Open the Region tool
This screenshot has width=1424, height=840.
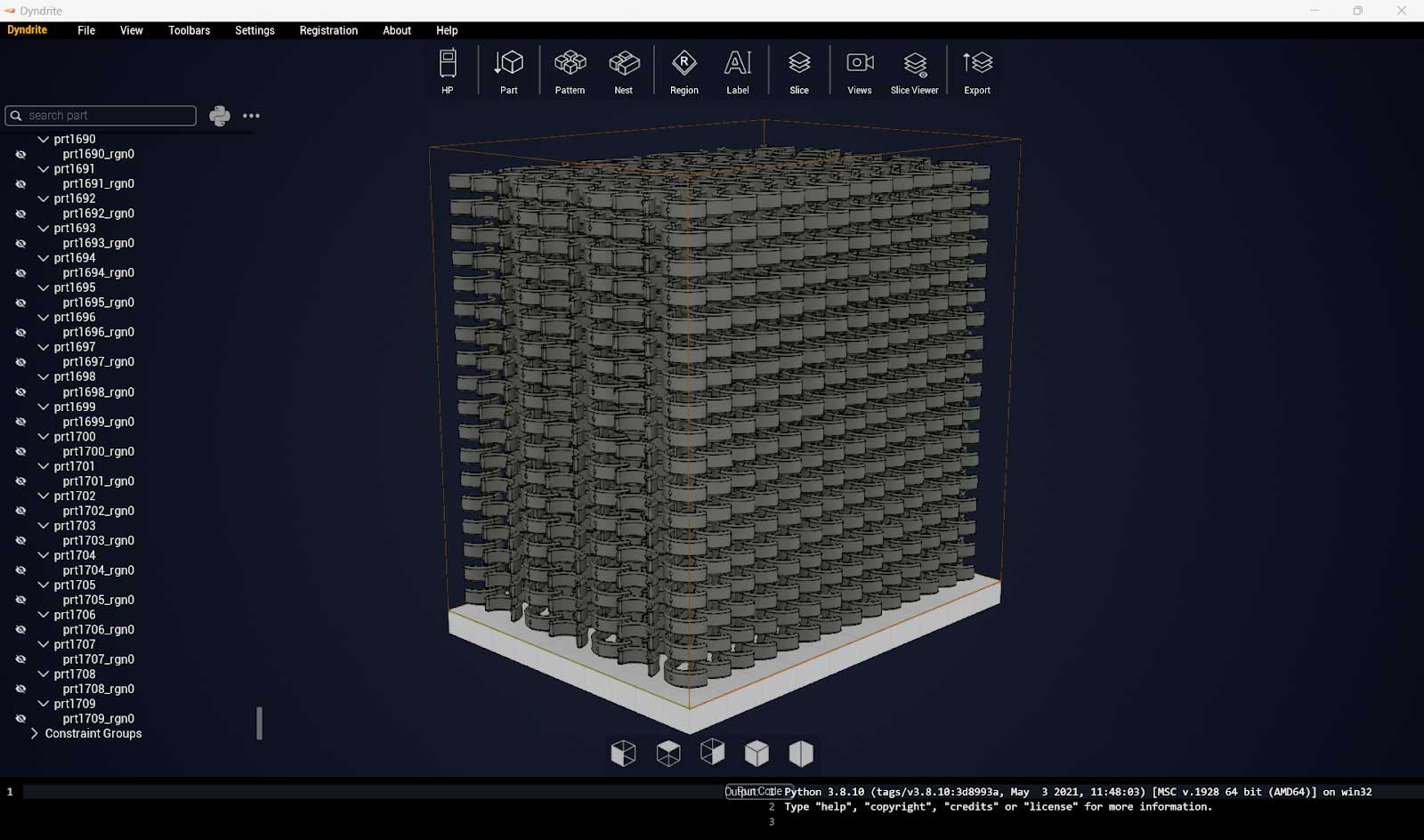(x=683, y=70)
